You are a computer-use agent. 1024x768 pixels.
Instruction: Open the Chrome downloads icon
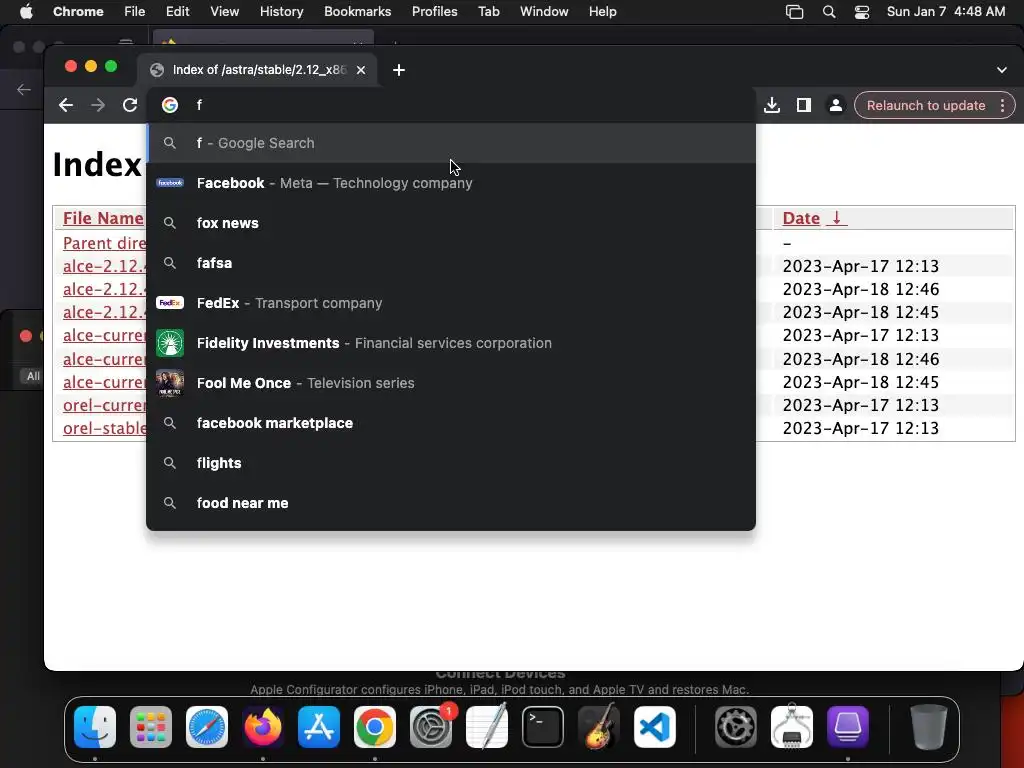click(x=772, y=105)
